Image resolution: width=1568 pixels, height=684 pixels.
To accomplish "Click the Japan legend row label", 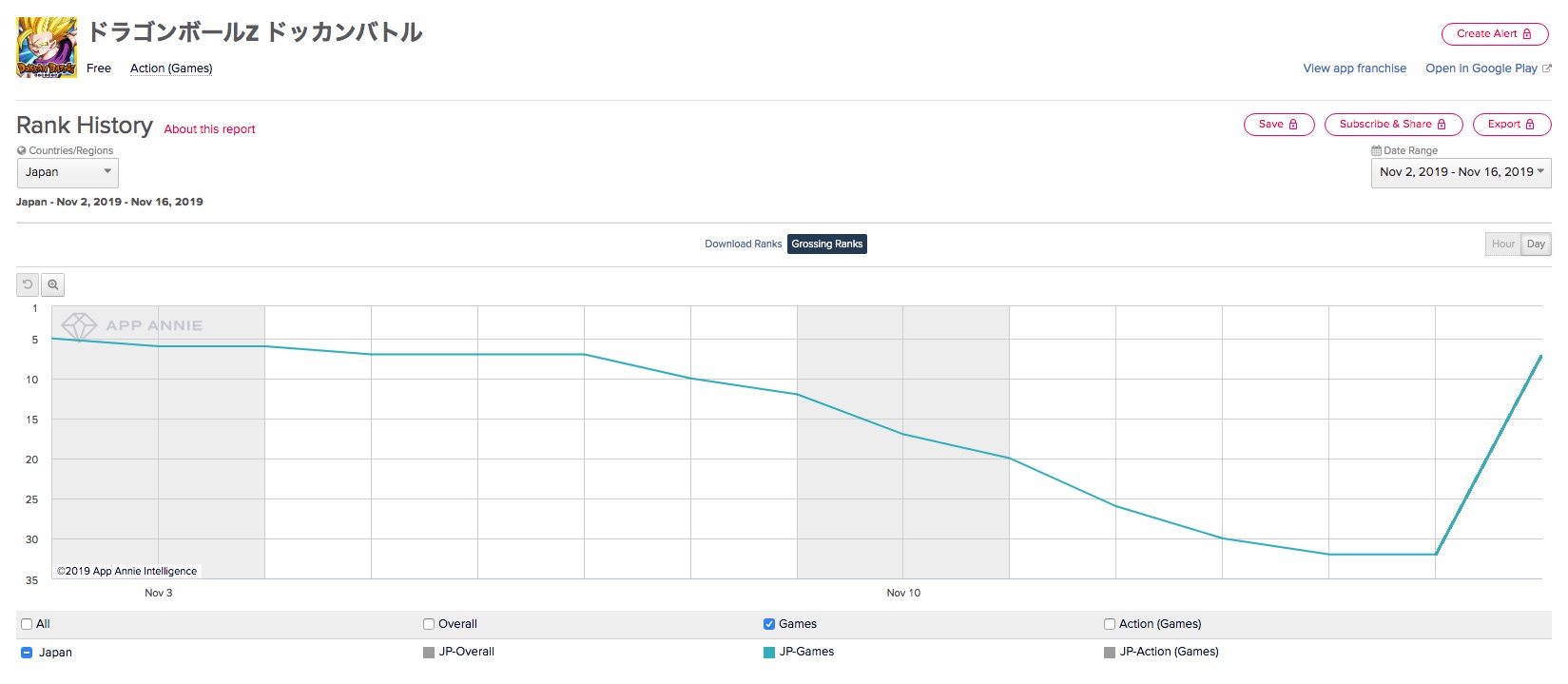I will pyautogui.click(x=55, y=653).
